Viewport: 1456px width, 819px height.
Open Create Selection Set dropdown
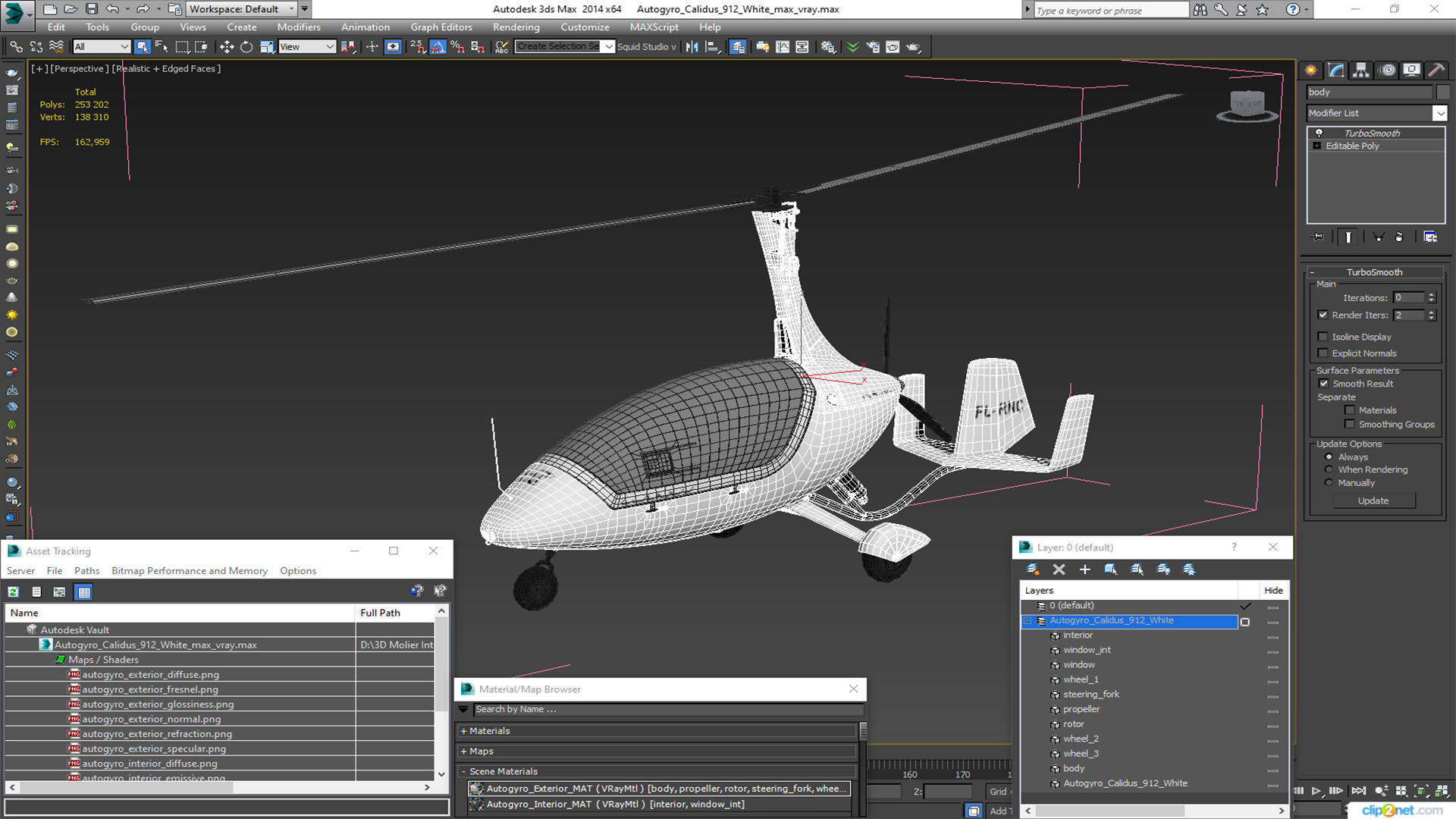[608, 47]
